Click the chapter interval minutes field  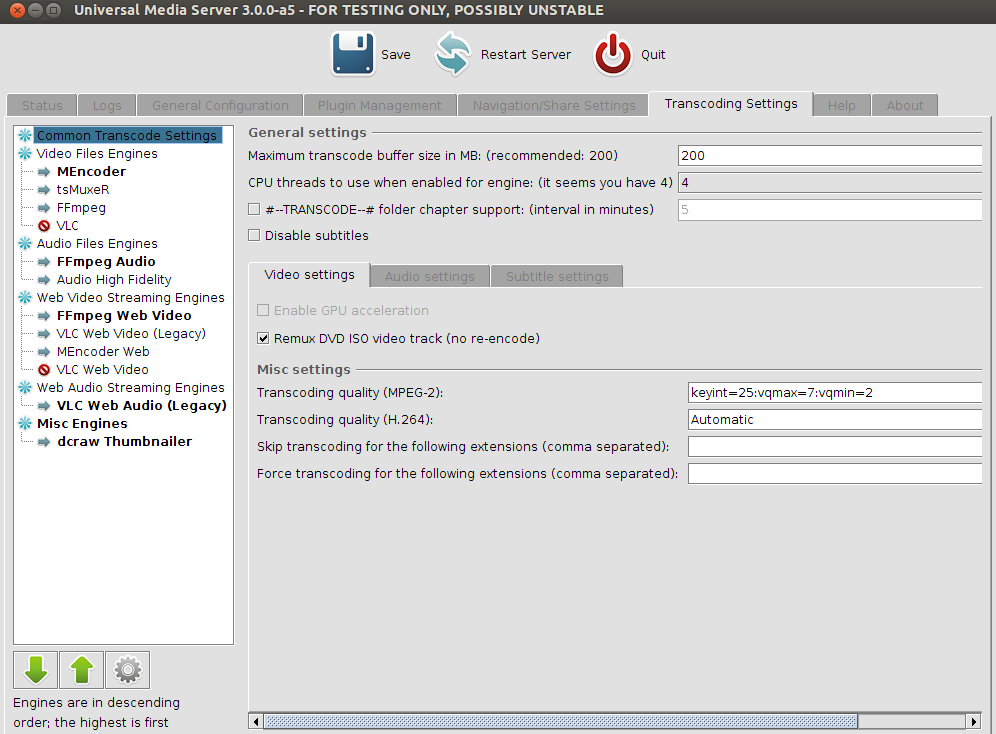coord(830,210)
